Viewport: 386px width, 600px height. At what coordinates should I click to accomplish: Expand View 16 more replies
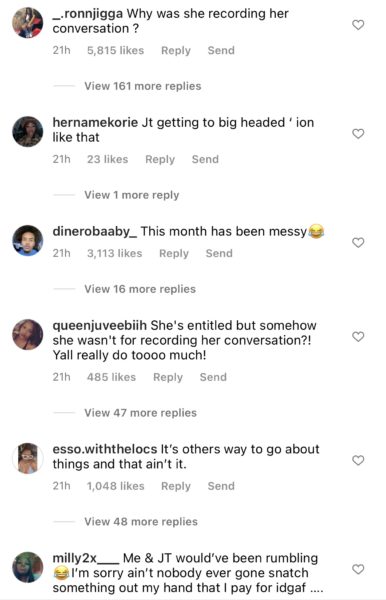140,289
